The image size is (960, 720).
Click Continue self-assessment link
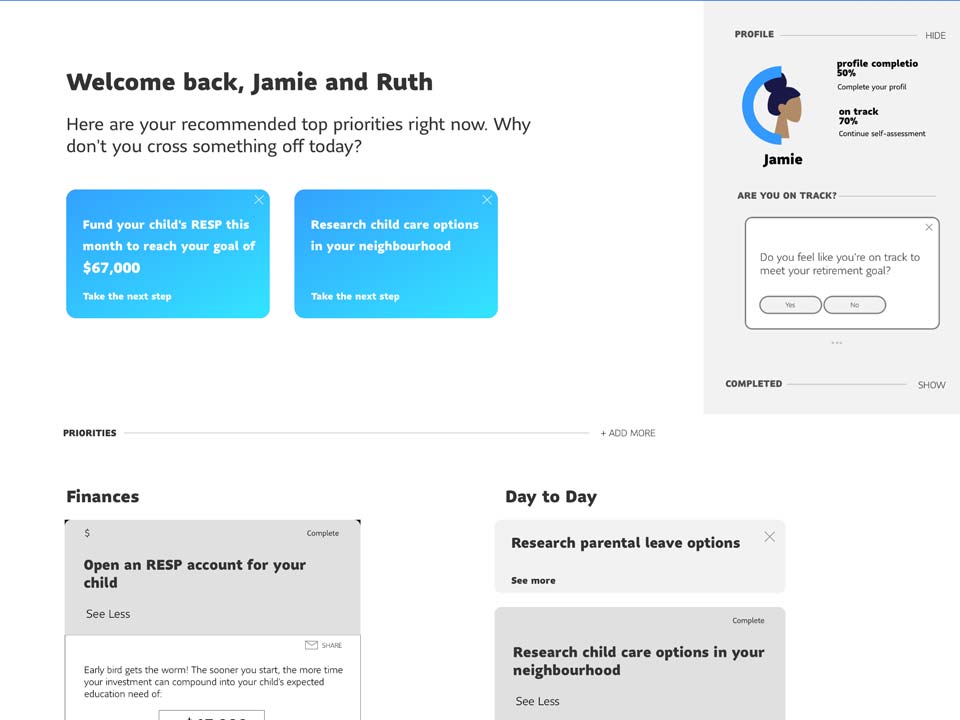882,133
